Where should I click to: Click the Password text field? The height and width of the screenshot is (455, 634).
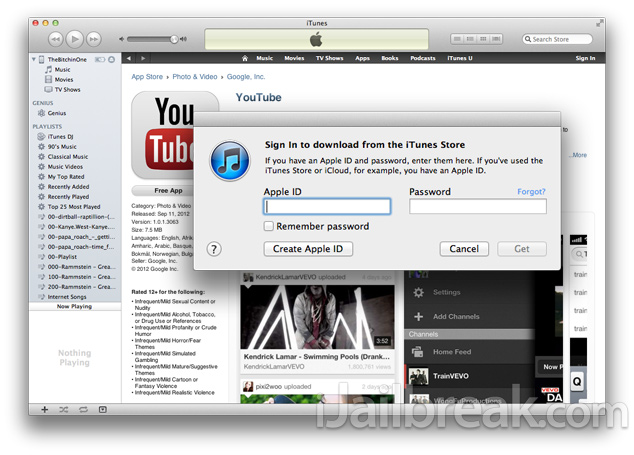tap(478, 206)
